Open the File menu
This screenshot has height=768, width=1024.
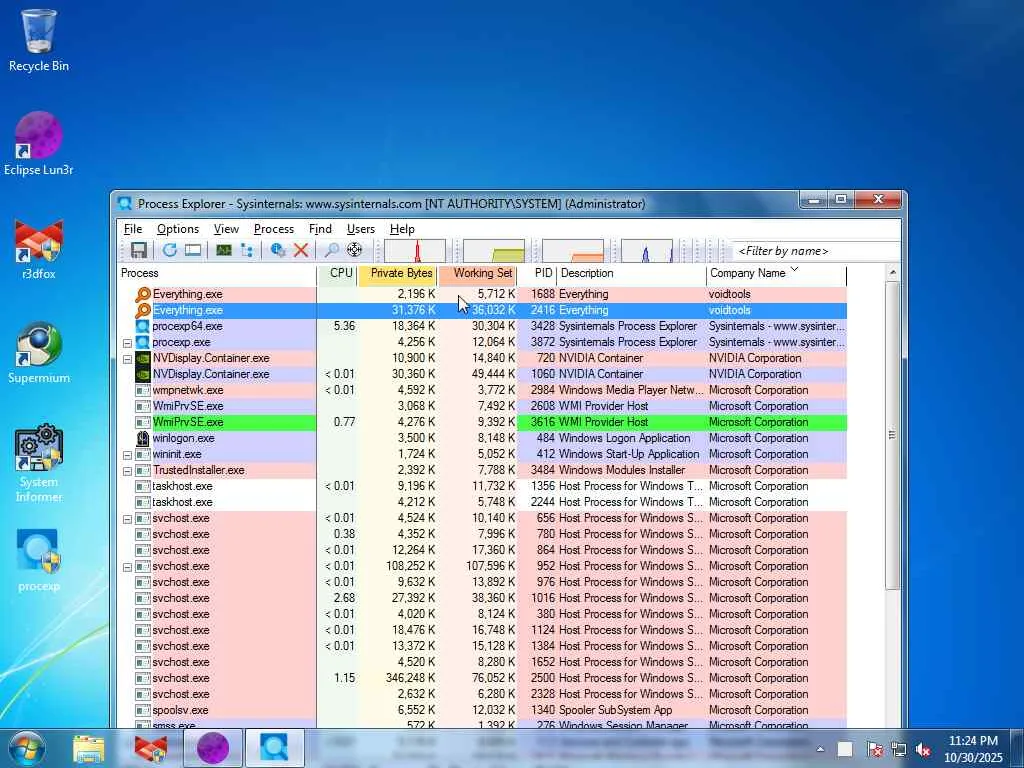point(133,229)
